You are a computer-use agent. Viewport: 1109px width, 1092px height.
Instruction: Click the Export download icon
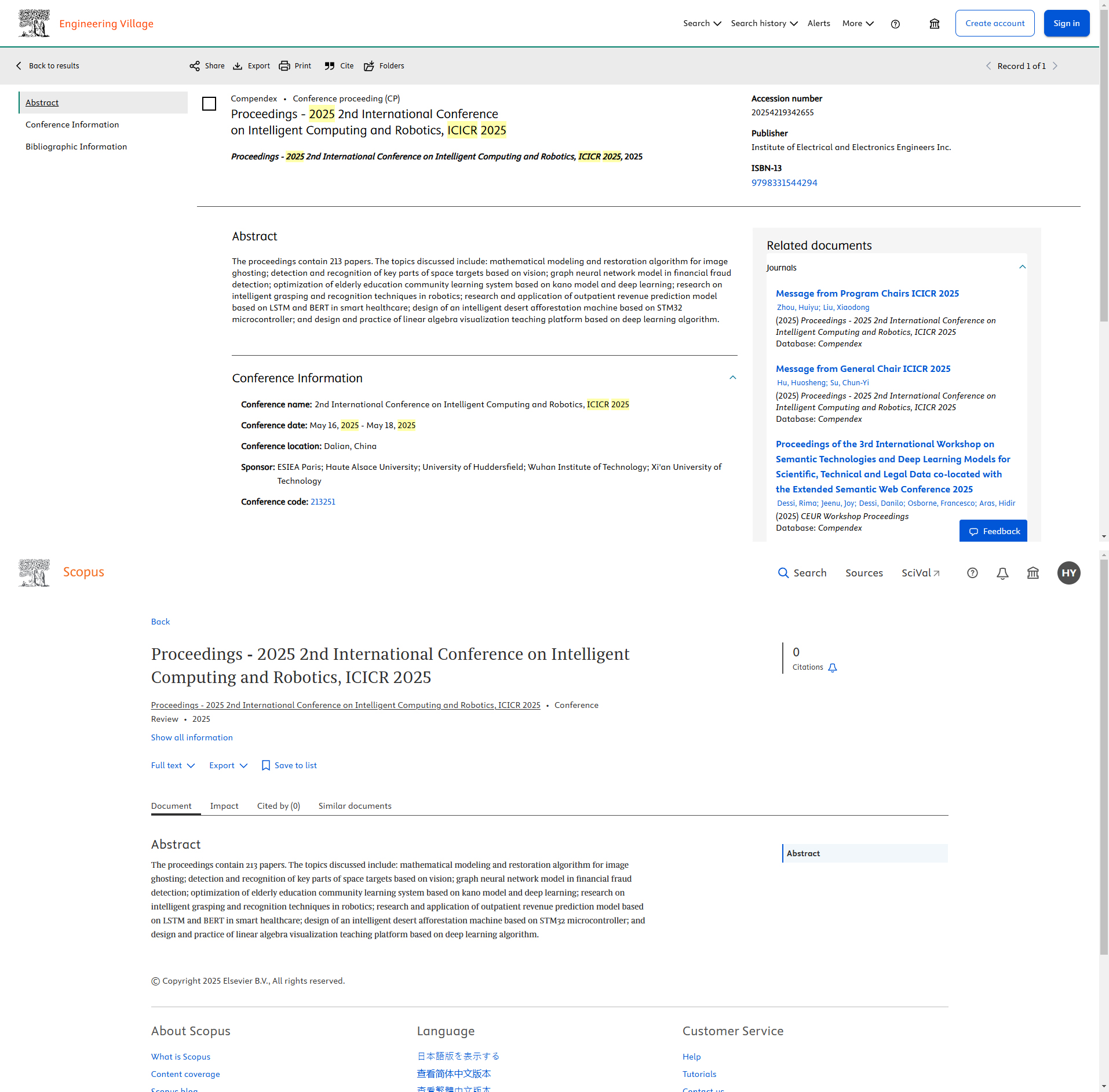[x=238, y=66]
